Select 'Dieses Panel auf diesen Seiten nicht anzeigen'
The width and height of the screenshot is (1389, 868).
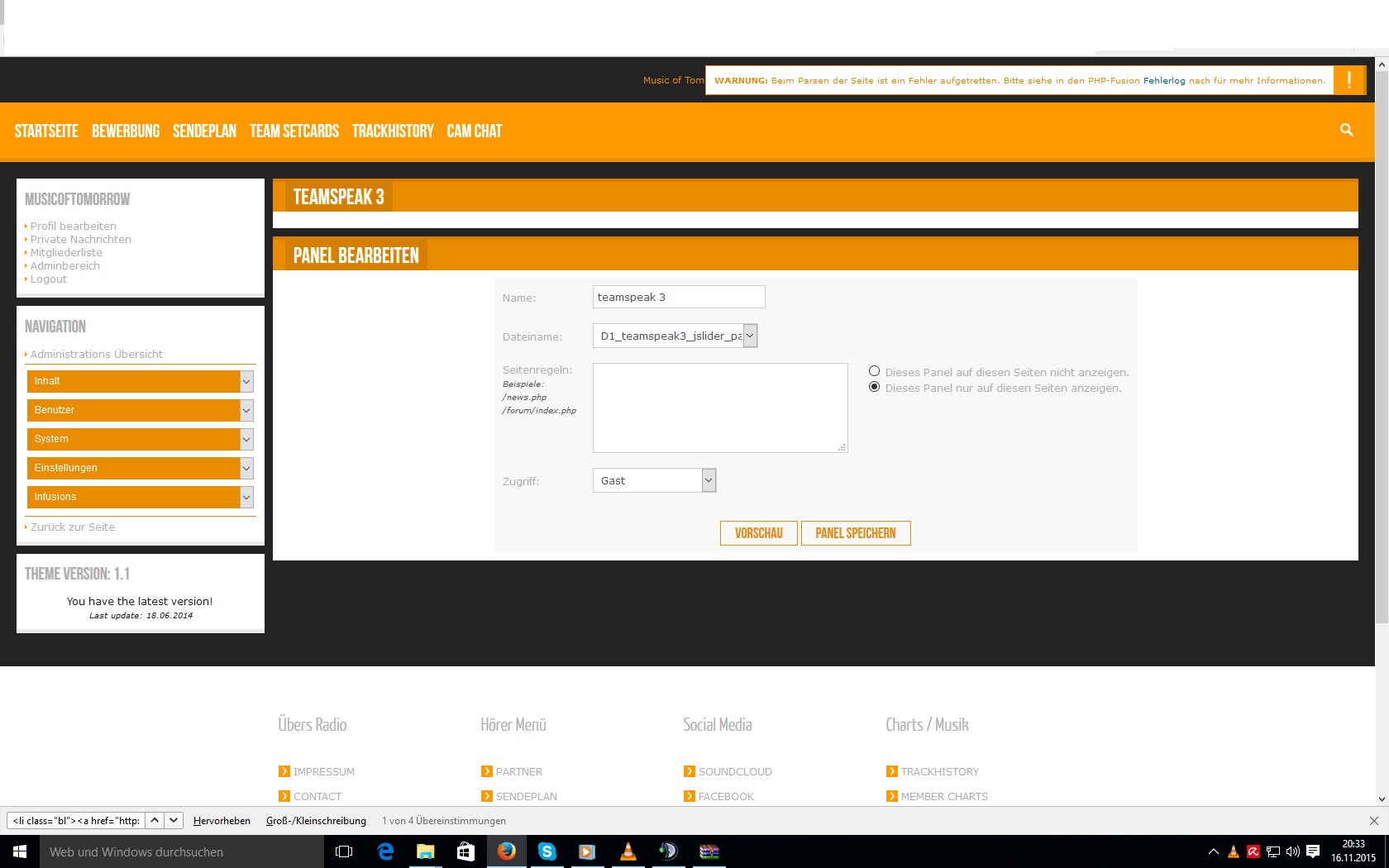click(874, 371)
